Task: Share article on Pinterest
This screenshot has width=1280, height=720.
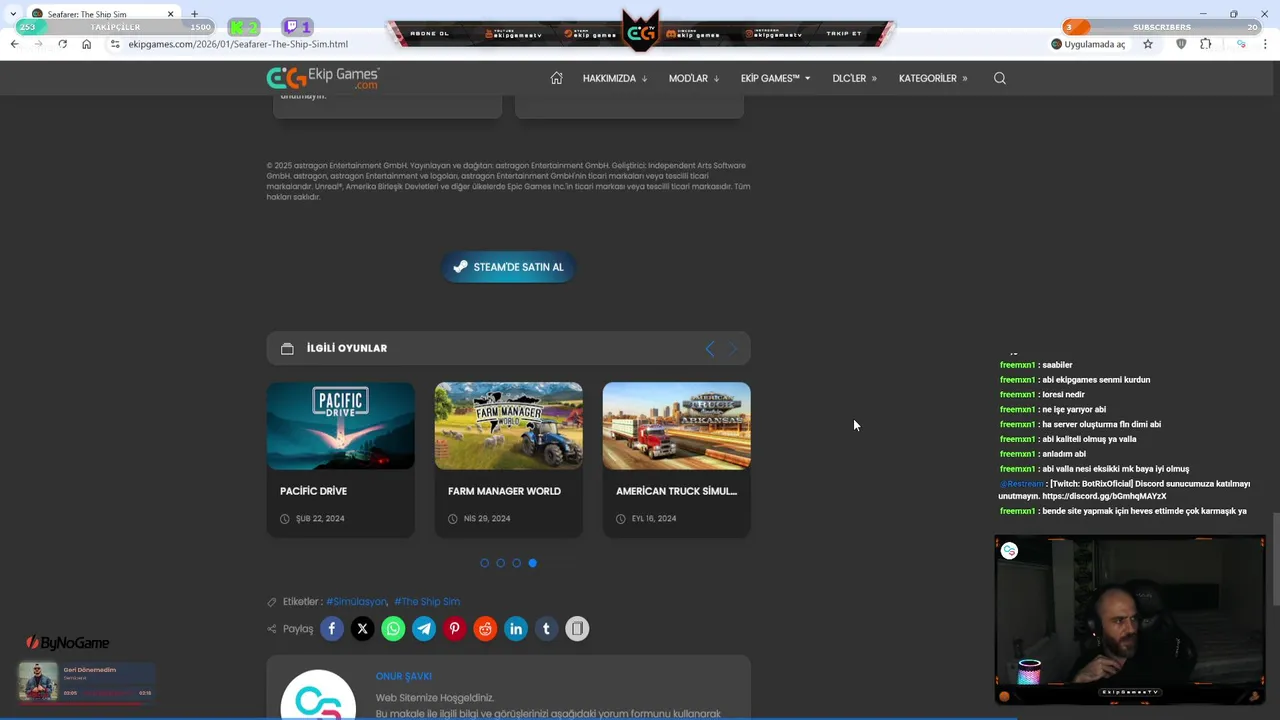Action: point(455,629)
